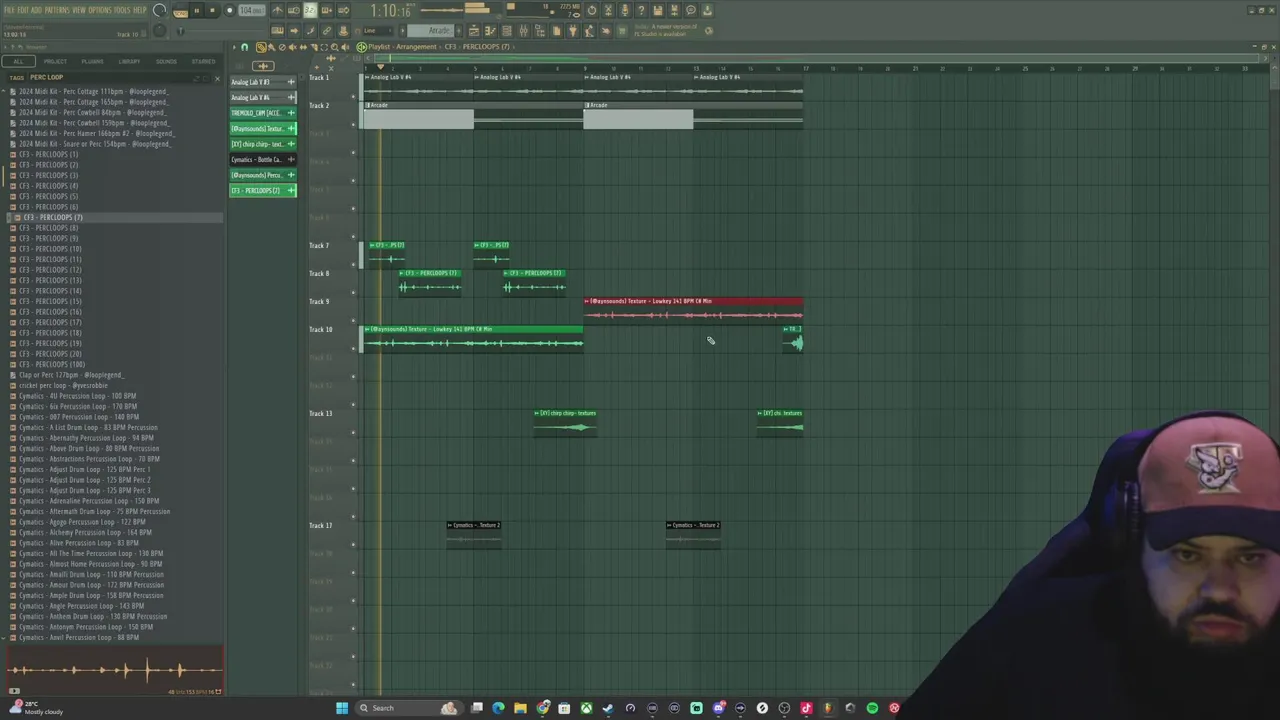
Task: Click the audio clips filter icon above picker
Action: point(262,66)
